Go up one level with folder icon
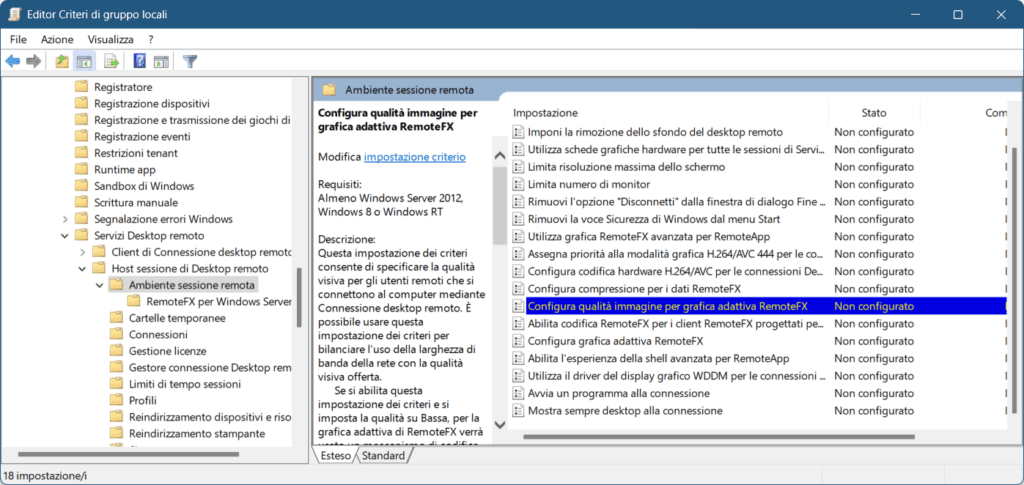The image size is (1024, 485). pyautogui.click(x=62, y=62)
